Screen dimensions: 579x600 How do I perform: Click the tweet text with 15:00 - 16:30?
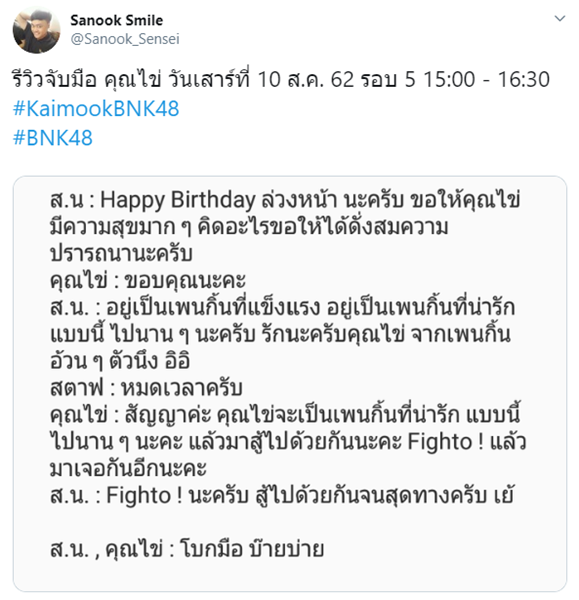(x=281, y=80)
